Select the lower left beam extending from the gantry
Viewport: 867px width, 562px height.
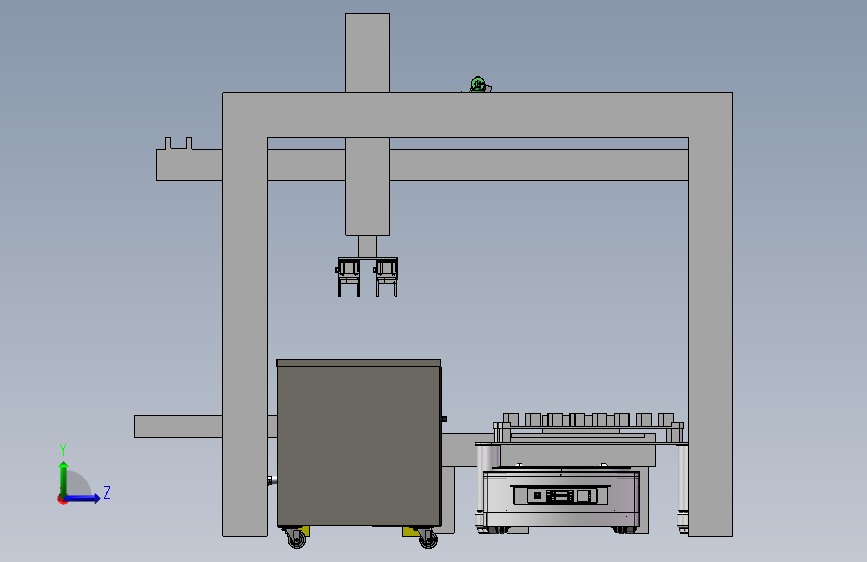[x=178, y=426]
